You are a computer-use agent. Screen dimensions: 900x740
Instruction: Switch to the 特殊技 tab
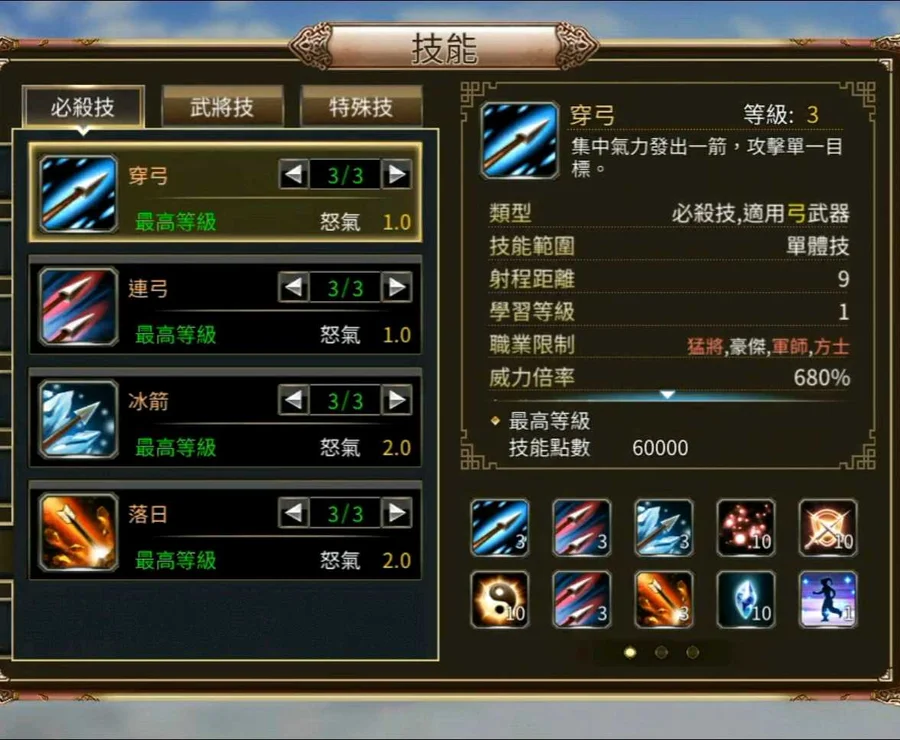tap(361, 107)
